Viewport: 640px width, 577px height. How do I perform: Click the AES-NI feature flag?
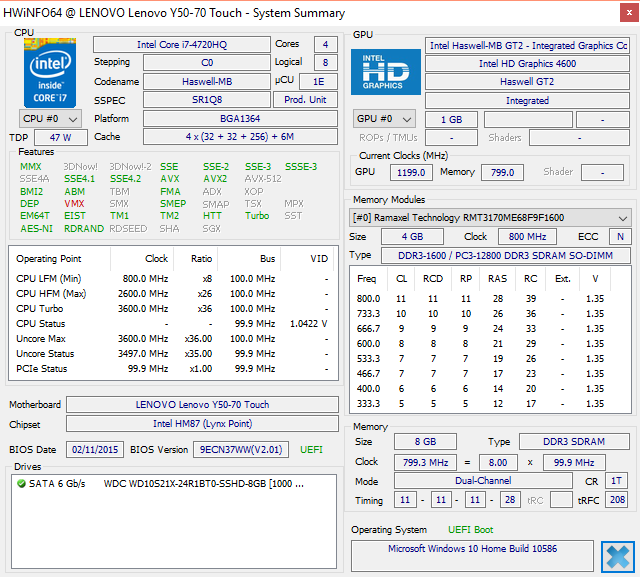pos(36,229)
